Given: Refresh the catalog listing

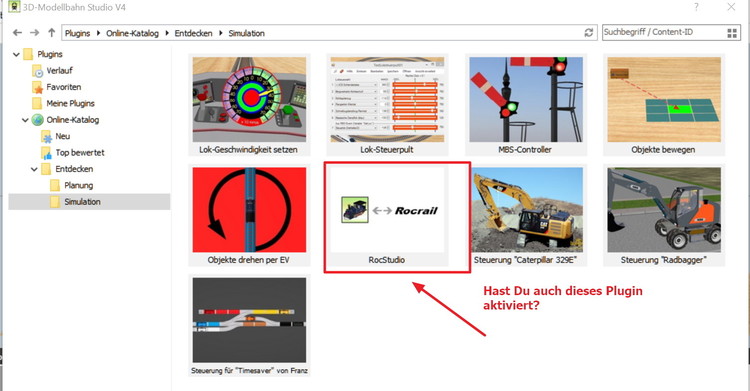Looking at the screenshot, I should (x=589, y=33).
